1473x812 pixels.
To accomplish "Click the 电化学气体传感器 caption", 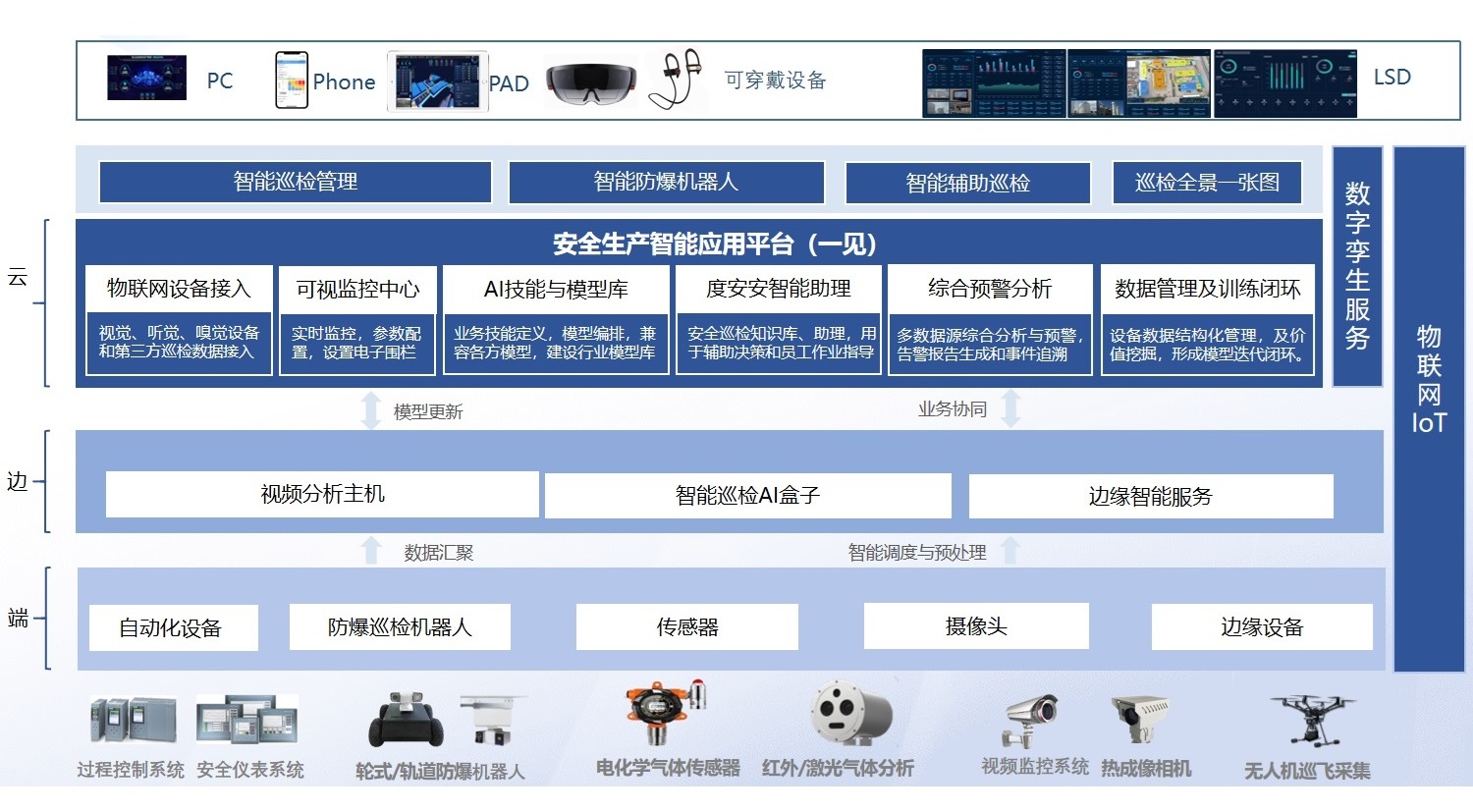I will click(x=668, y=768).
